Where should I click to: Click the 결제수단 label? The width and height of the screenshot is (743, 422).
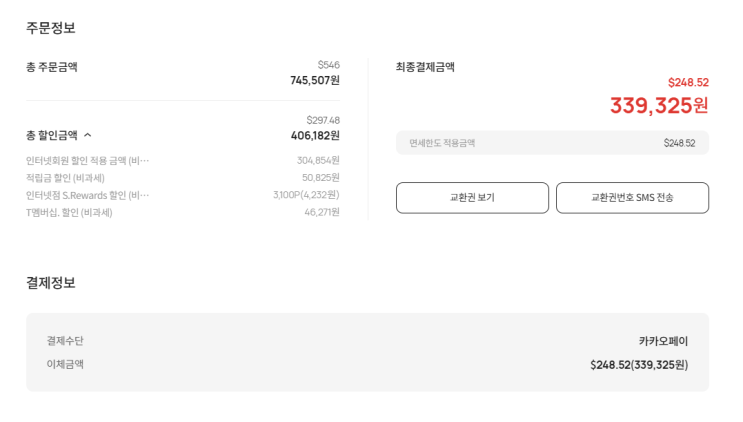pos(65,341)
